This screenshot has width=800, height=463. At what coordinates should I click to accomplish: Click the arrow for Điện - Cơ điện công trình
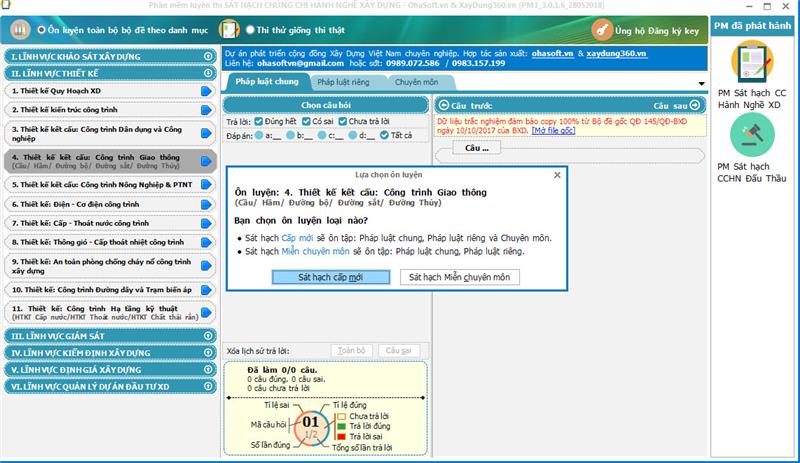click(206, 205)
